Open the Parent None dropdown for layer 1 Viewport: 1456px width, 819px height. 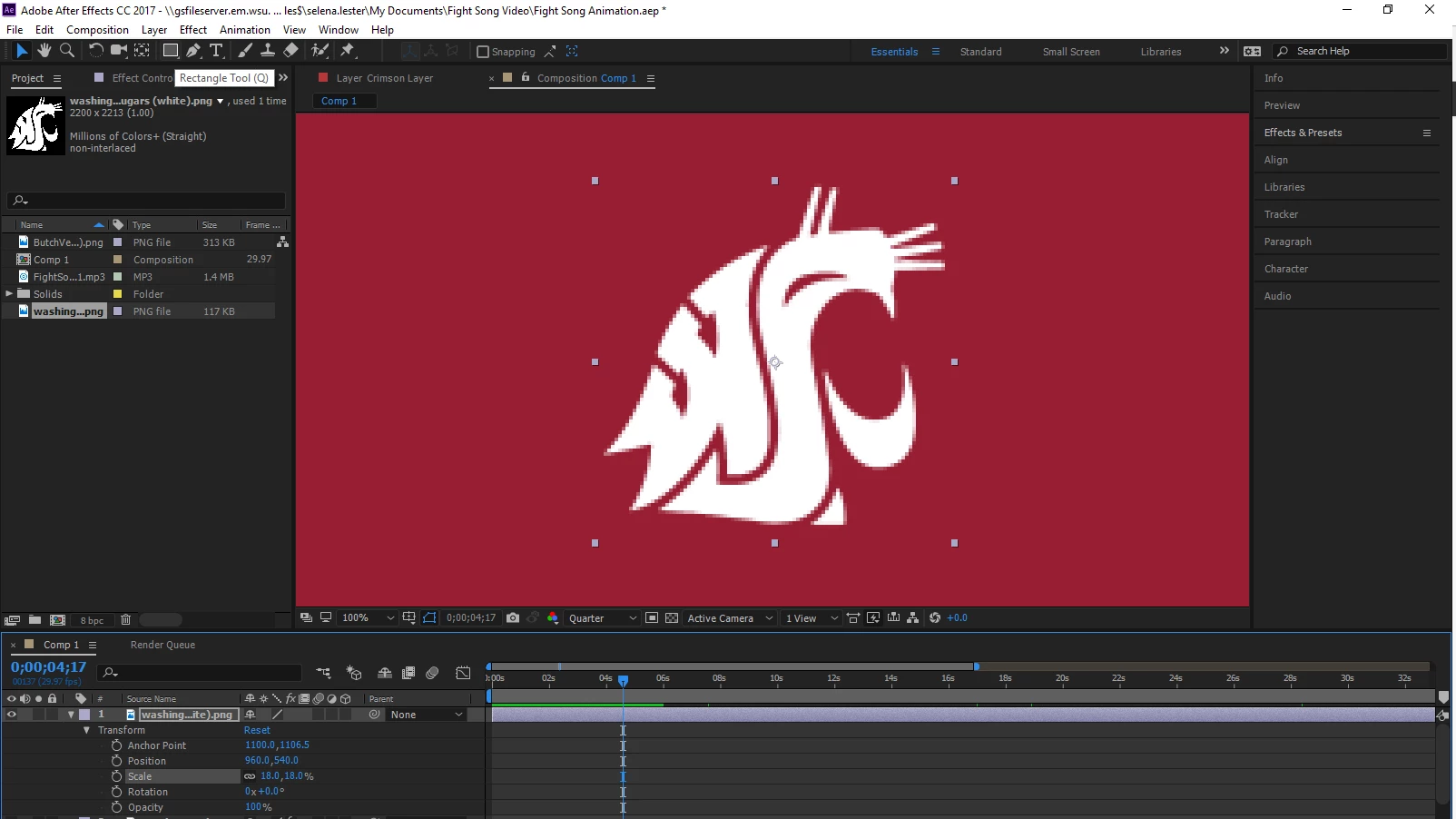(427, 715)
